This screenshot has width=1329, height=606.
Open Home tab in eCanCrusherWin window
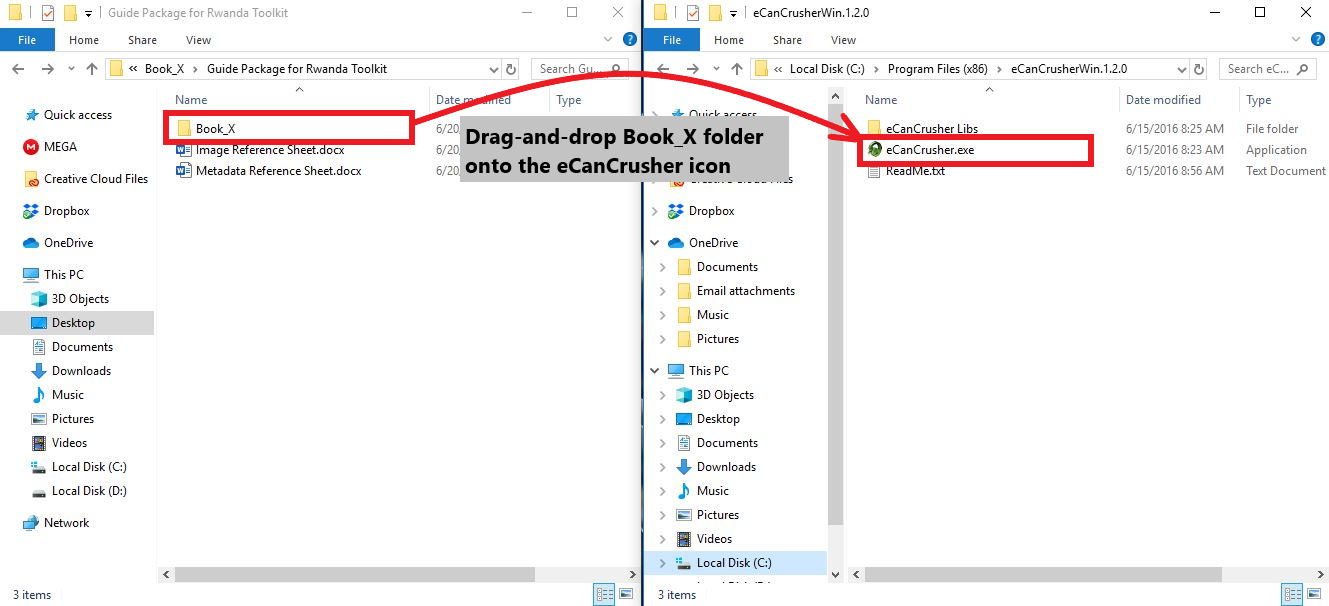click(729, 40)
